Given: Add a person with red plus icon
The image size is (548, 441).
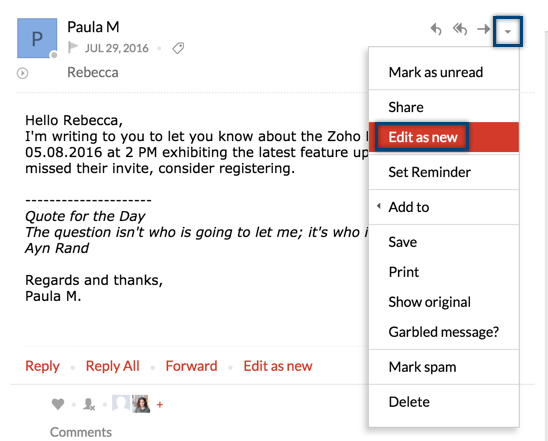Looking at the screenshot, I should point(160,405).
